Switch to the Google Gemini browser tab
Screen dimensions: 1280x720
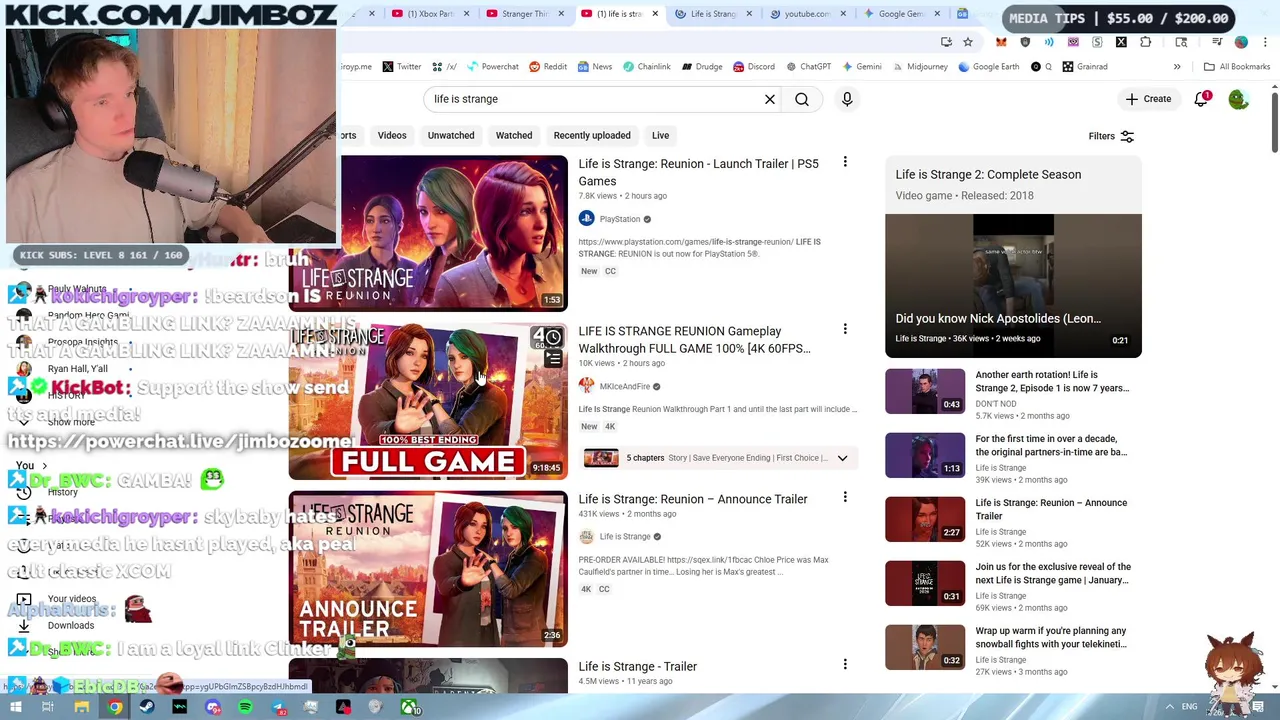pos(901,14)
